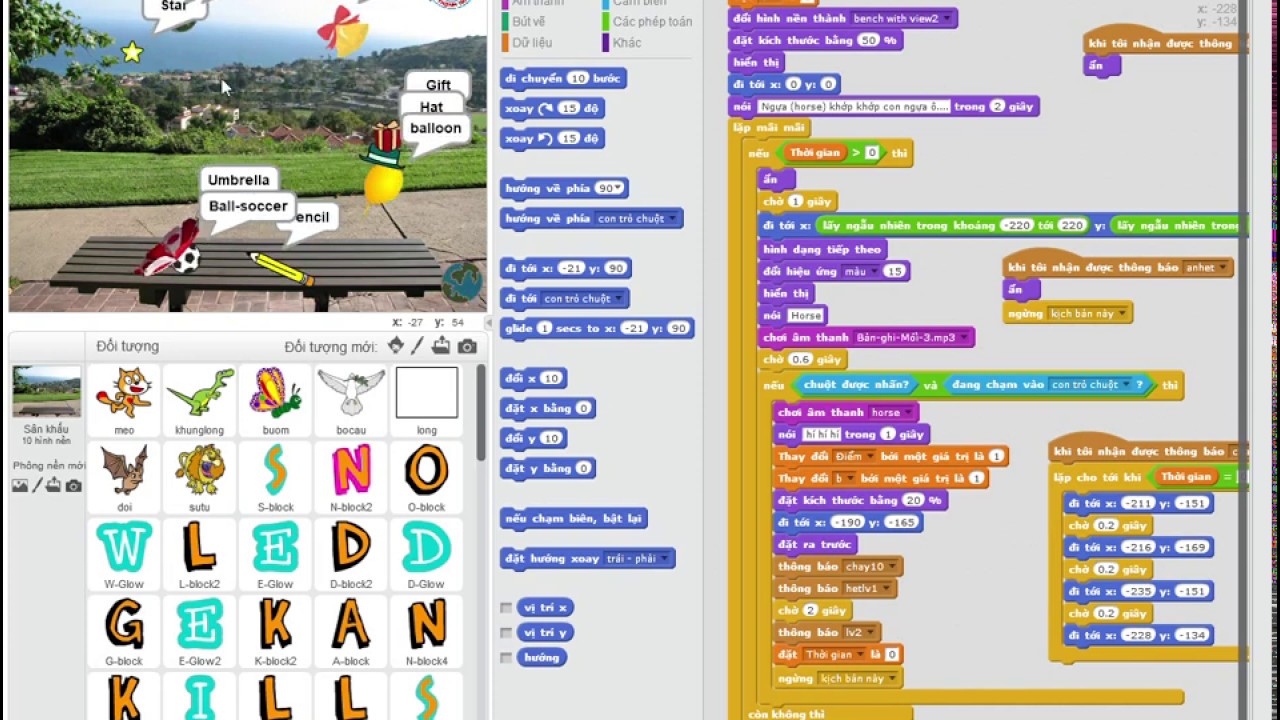Select the E-Glow2 letter sprite
This screenshot has height=720, width=1280.
click(200, 631)
